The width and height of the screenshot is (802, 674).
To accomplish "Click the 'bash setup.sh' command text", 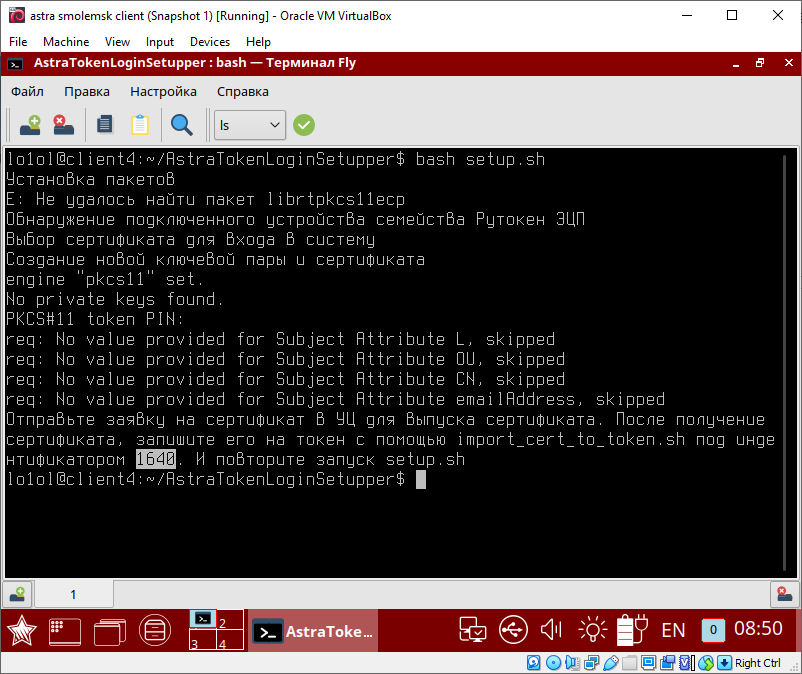I will pos(480,159).
